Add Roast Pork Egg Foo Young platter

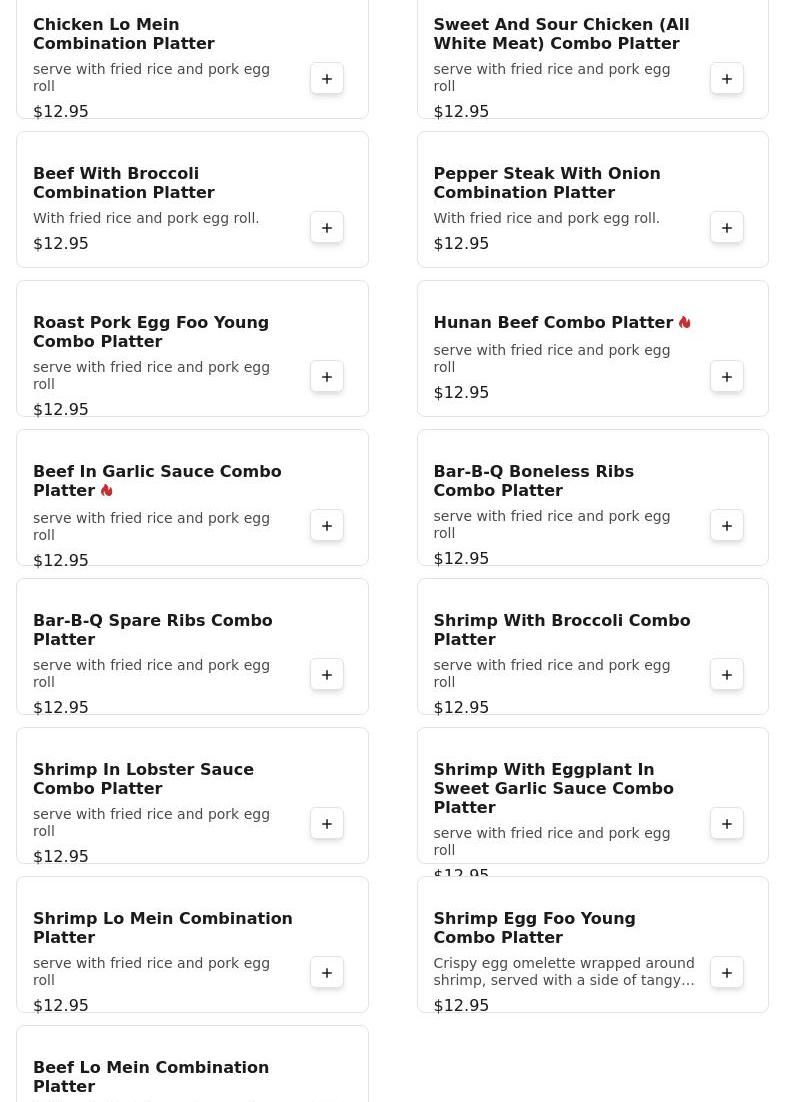(x=327, y=377)
